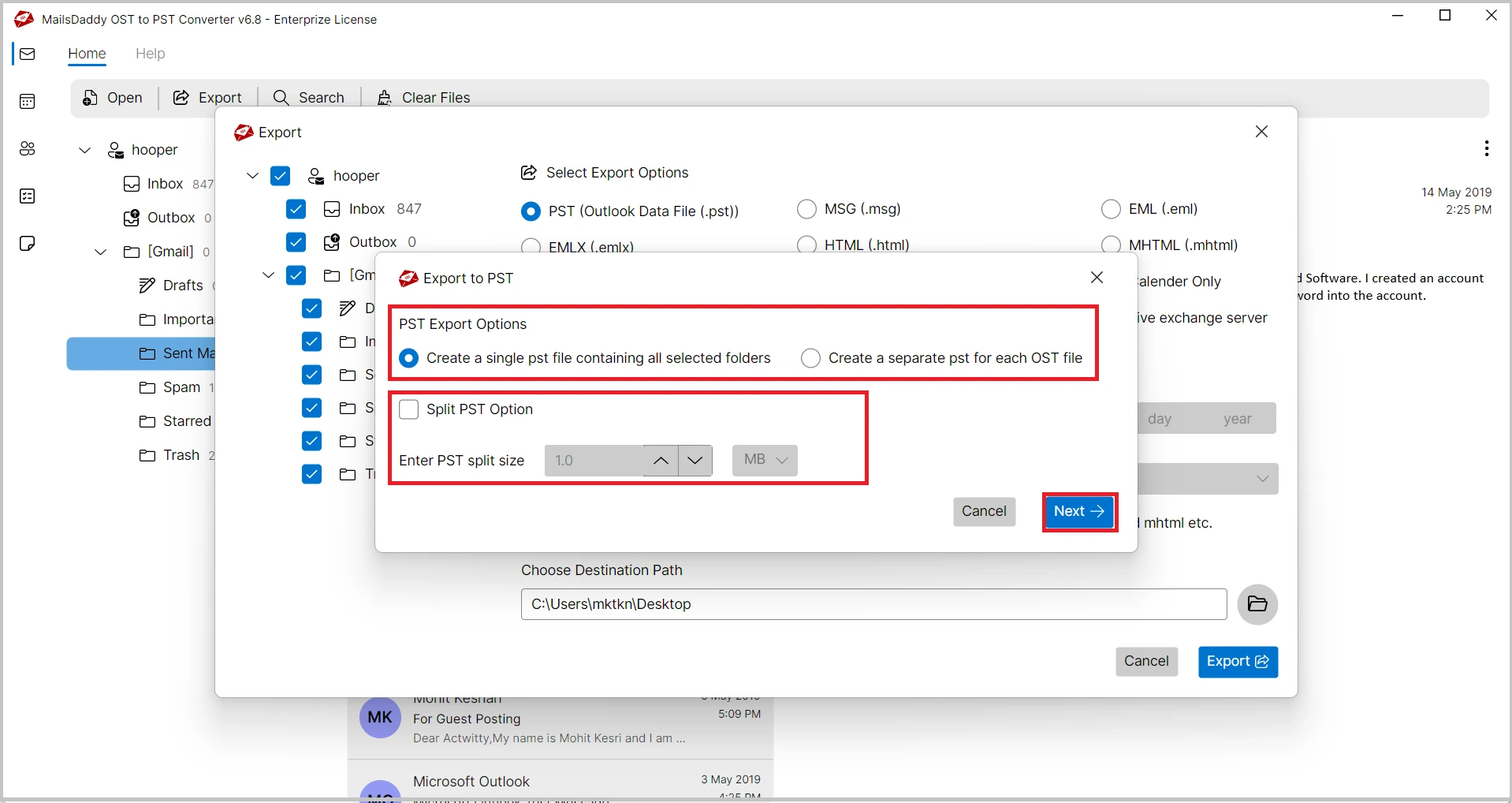Select the Importa folder in tree
The height and width of the screenshot is (803, 1512).
pos(177,319)
